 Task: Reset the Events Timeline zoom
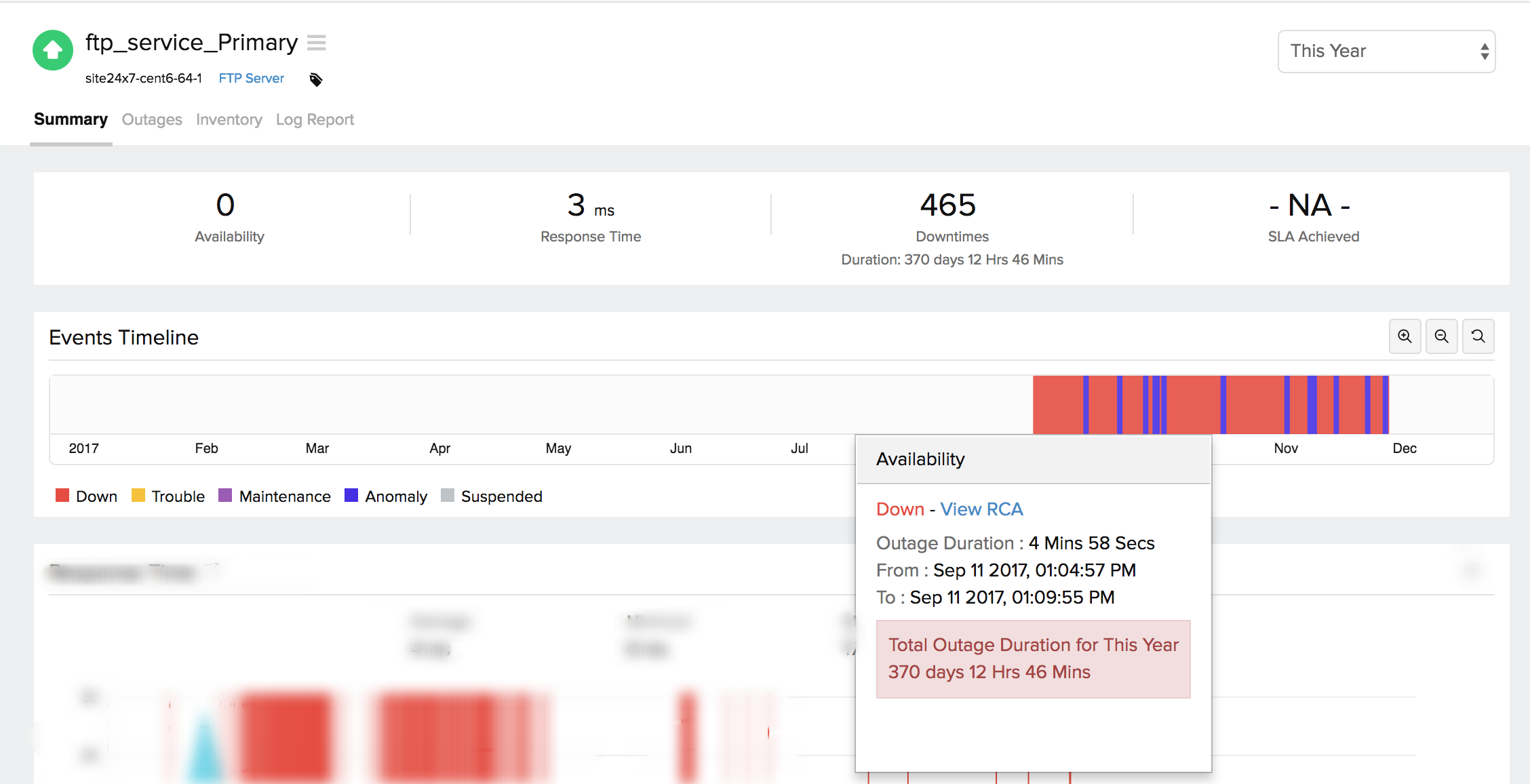click(1478, 336)
